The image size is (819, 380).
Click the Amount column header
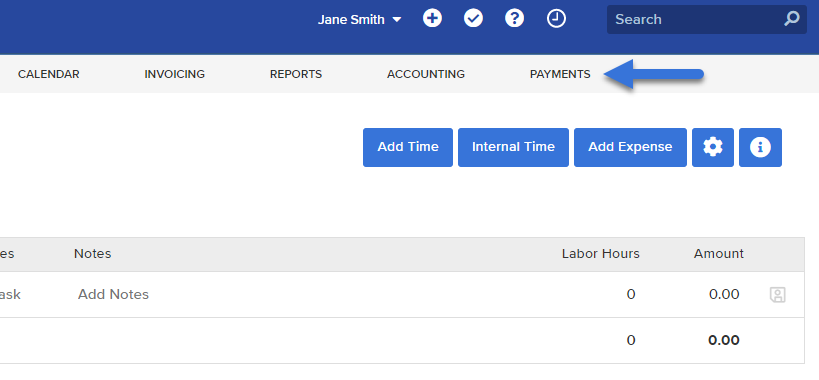[x=719, y=254]
